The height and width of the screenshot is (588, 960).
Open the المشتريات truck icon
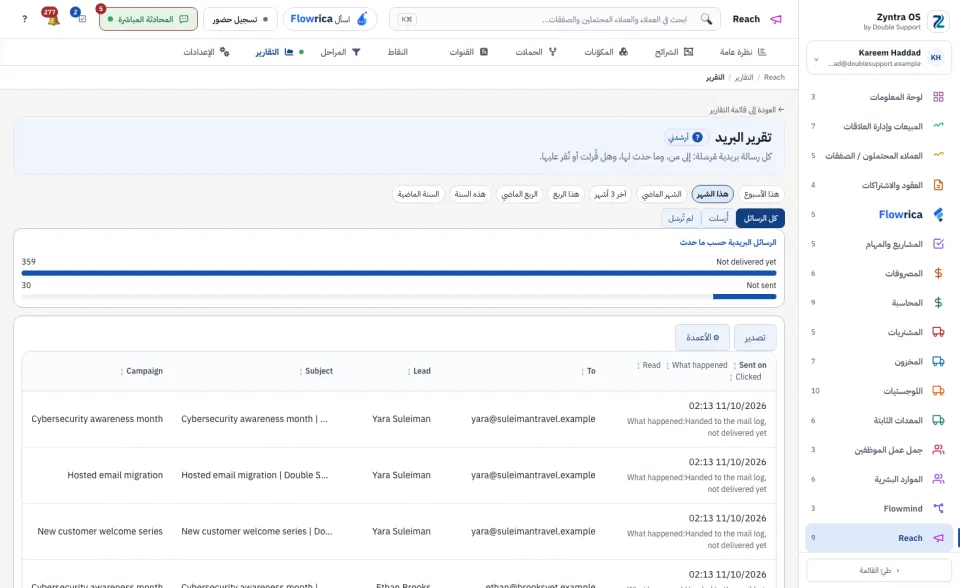pyautogui.click(x=938, y=332)
